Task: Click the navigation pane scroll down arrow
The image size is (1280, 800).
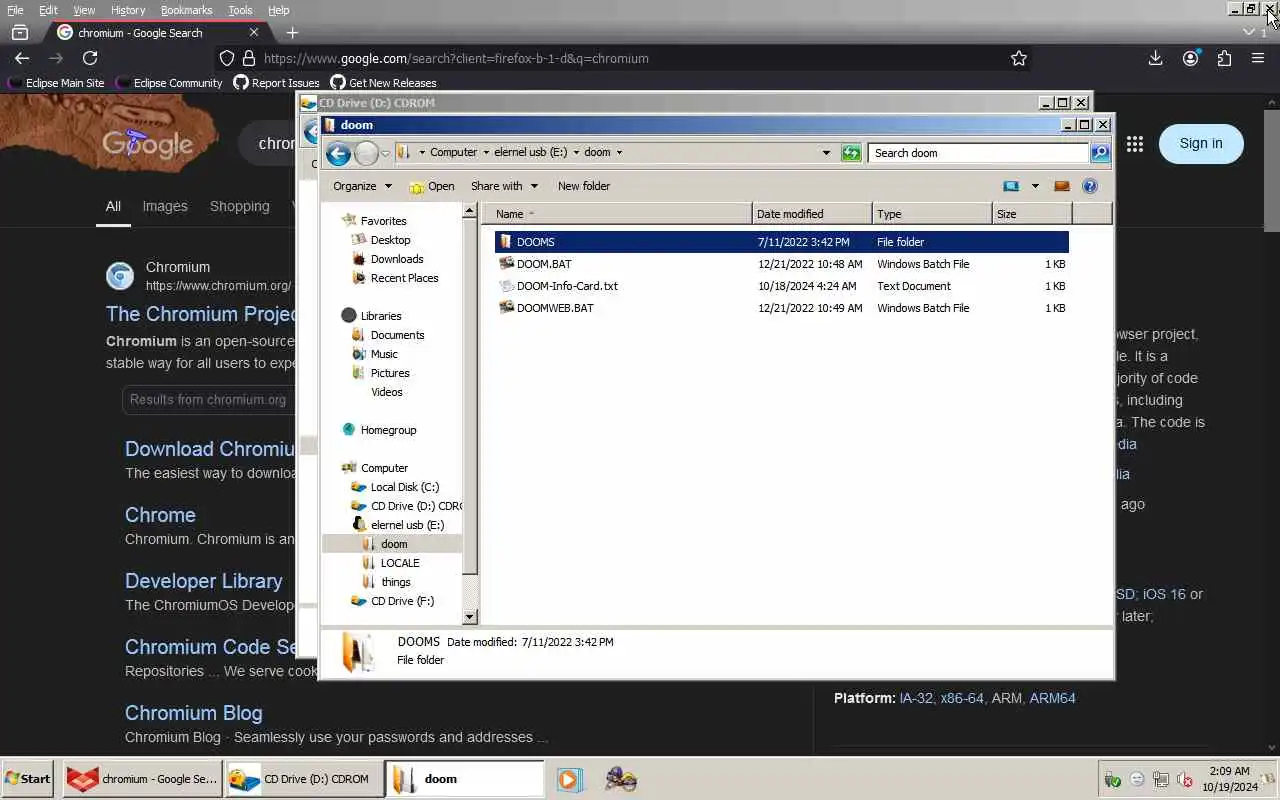Action: (x=470, y=617)
